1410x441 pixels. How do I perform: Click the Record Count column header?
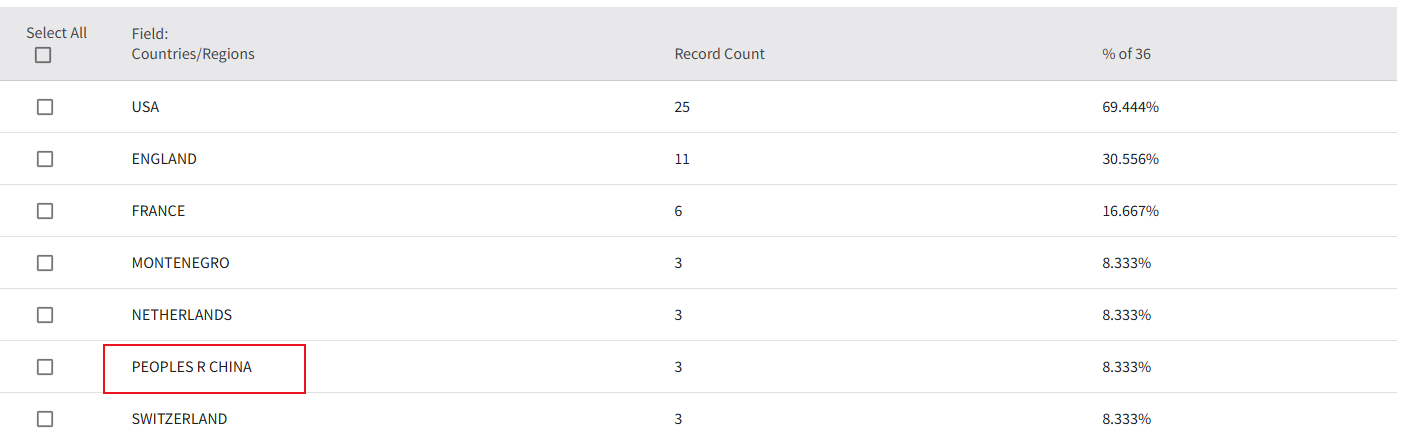coord(719,54)
